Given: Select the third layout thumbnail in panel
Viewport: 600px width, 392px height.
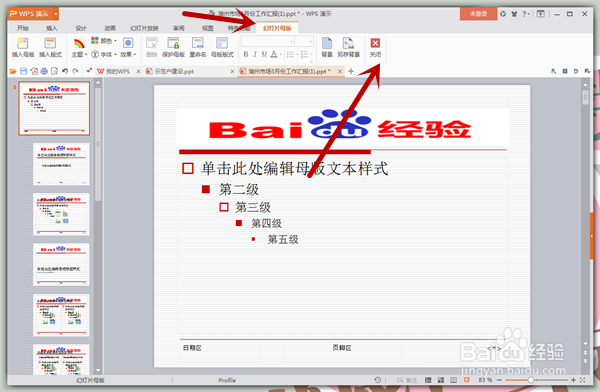Looking at the screenshot, I should pyautogui.click(x=61, y=214).
